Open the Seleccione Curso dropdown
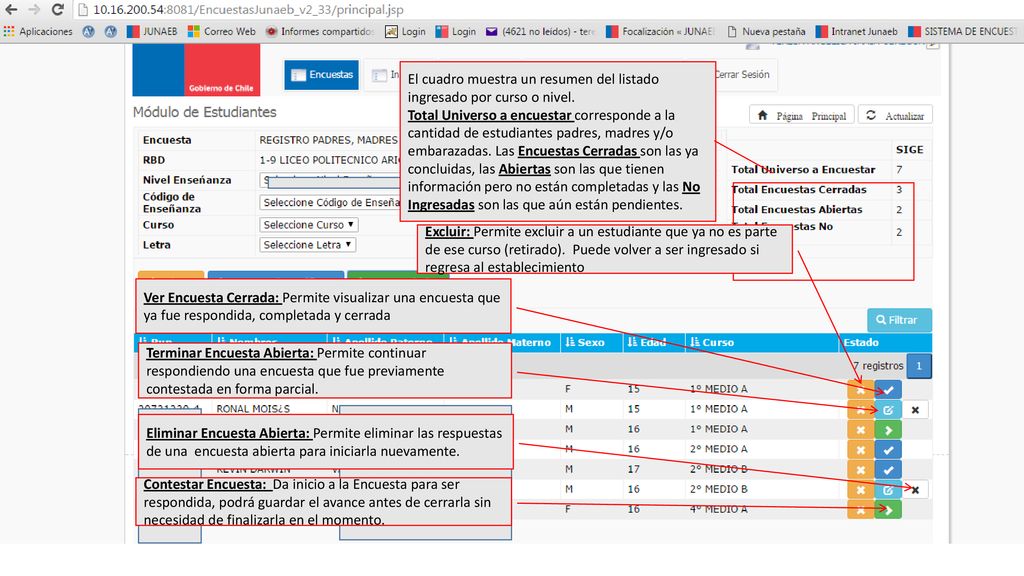This screenshot has height=576, width=1024. click(x=308, y=225)
